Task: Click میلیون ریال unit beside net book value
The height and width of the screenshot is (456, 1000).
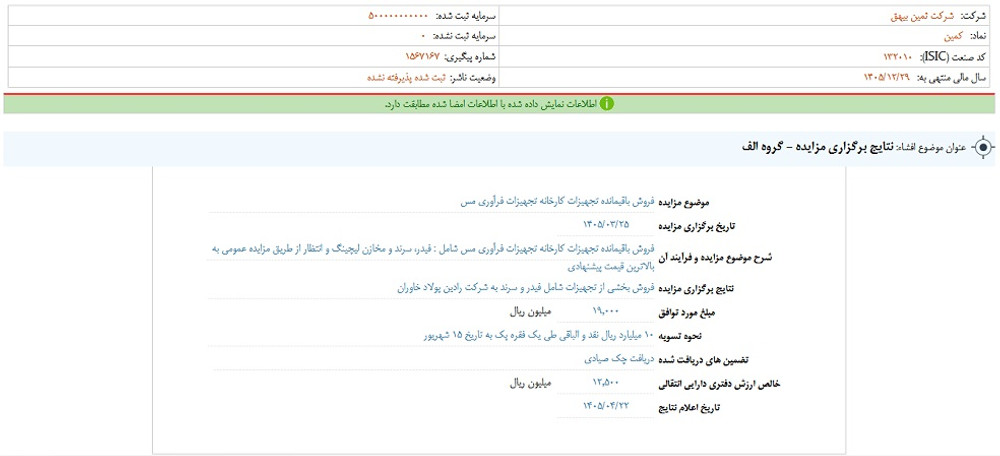Action: (x=529, y=383)
